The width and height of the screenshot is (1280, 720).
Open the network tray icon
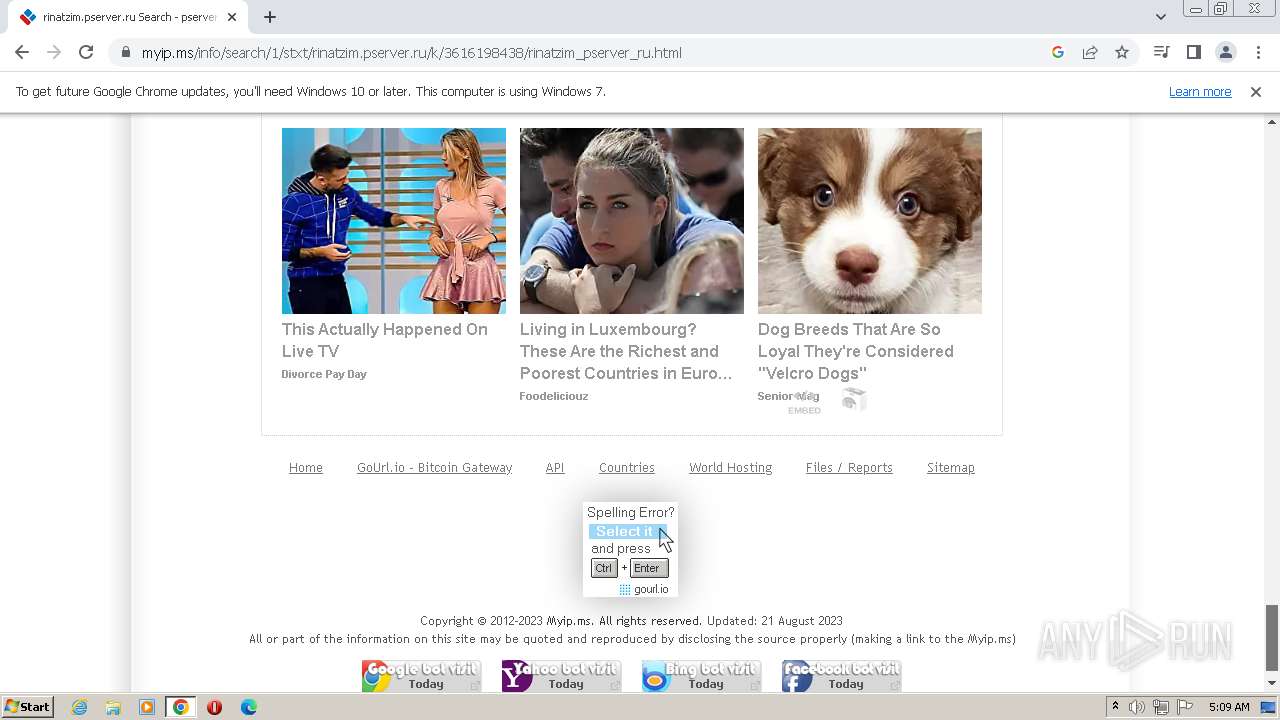tap(1161, 707)
